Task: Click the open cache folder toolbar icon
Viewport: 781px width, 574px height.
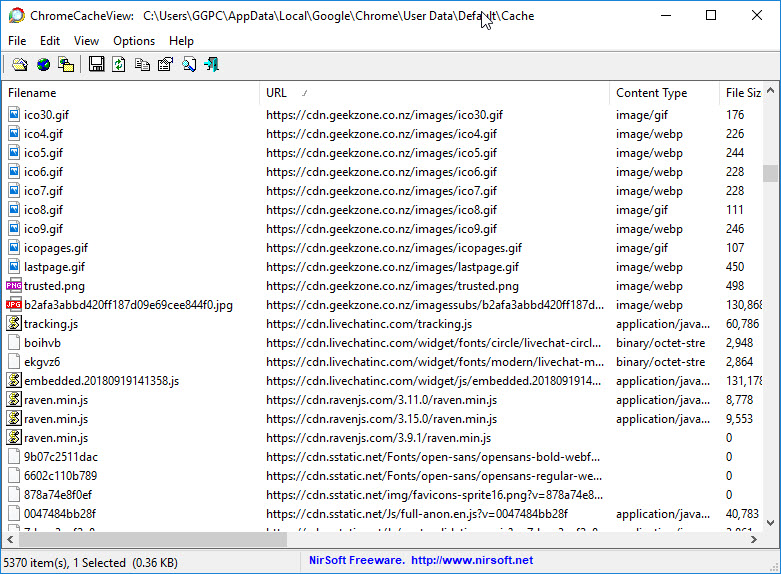Action: (20, 65)
